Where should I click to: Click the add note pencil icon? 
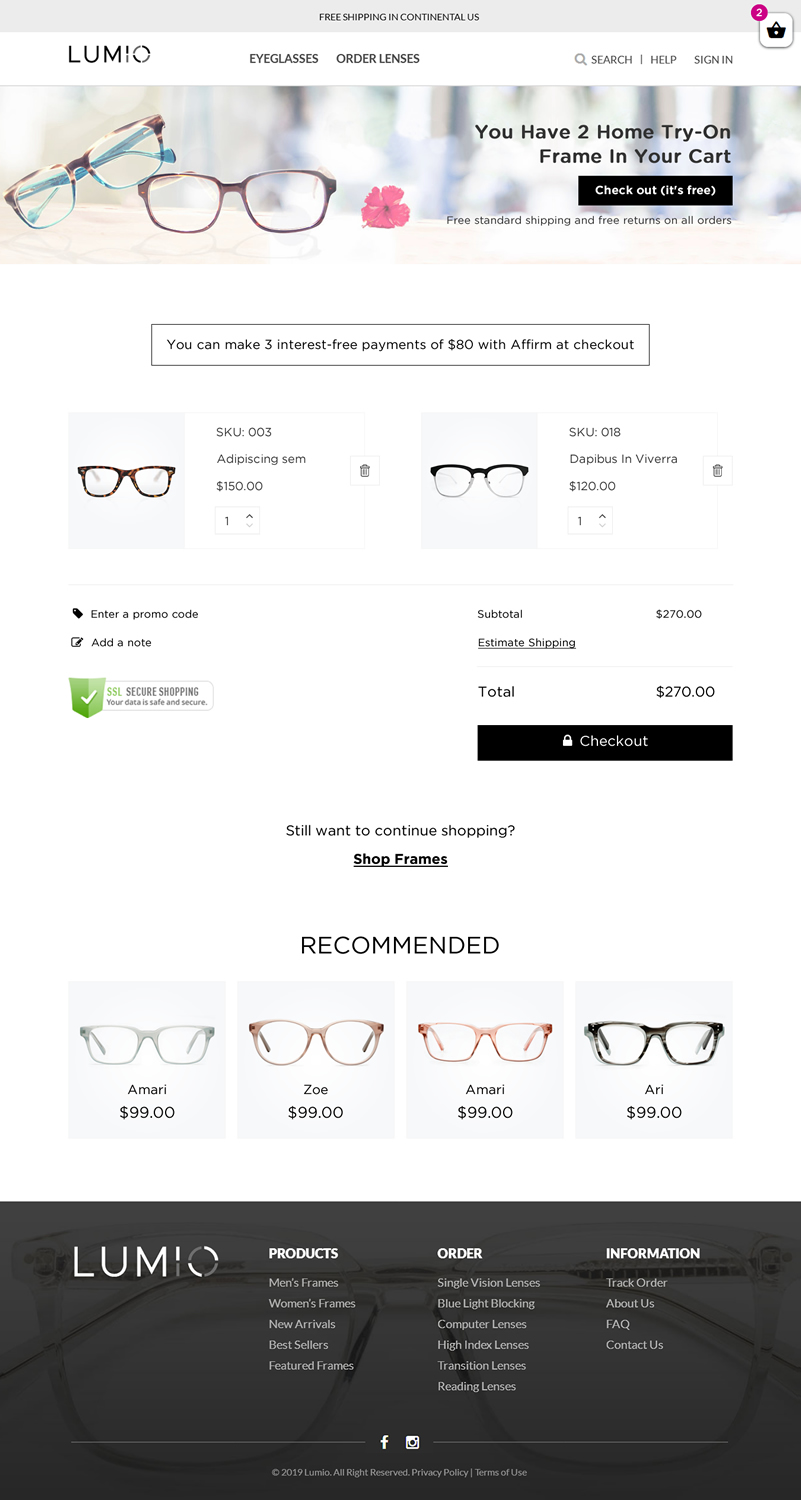coord(77,642)
